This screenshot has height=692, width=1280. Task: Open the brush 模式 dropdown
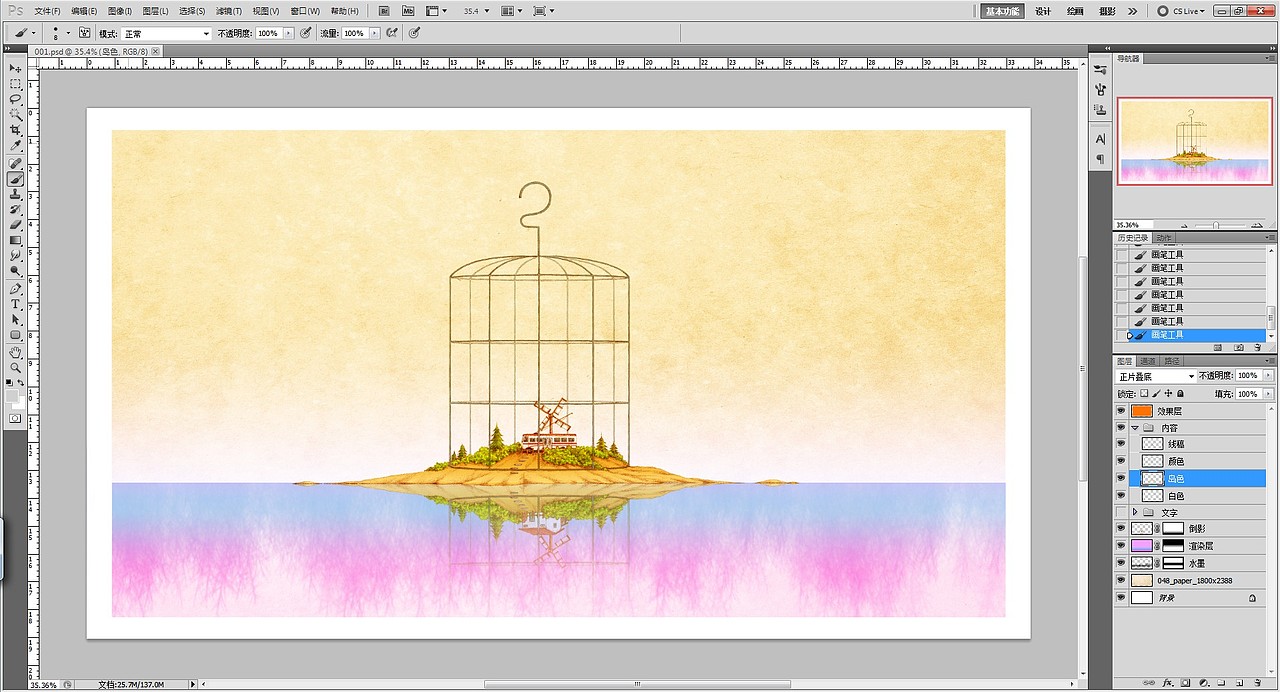click(x=166, y=33)
